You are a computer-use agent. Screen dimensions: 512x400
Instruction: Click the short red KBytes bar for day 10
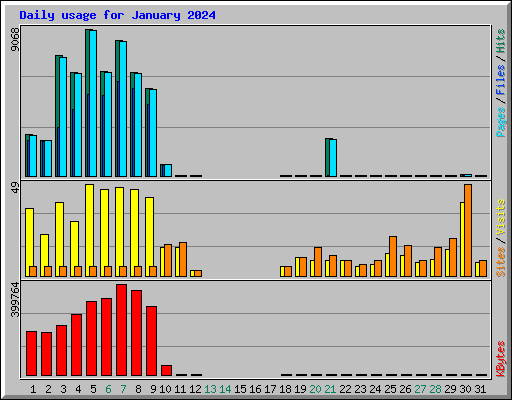tap(167, 370)
